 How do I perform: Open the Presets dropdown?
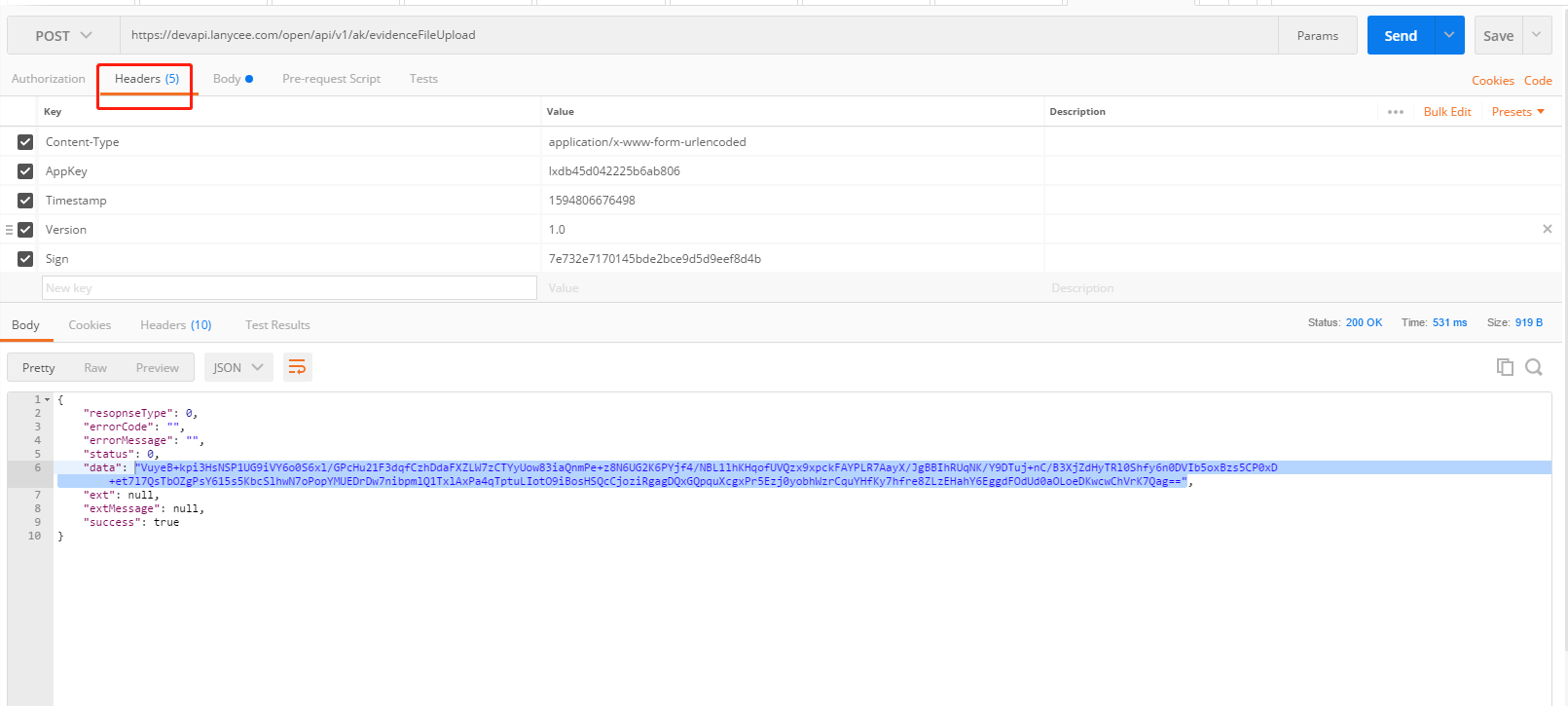point(1517,112)
